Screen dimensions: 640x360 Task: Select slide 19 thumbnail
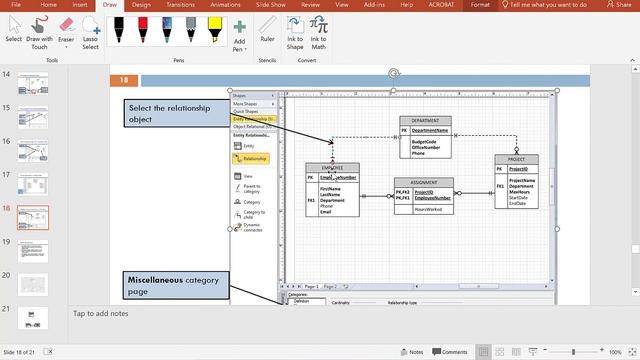point(33,251)
